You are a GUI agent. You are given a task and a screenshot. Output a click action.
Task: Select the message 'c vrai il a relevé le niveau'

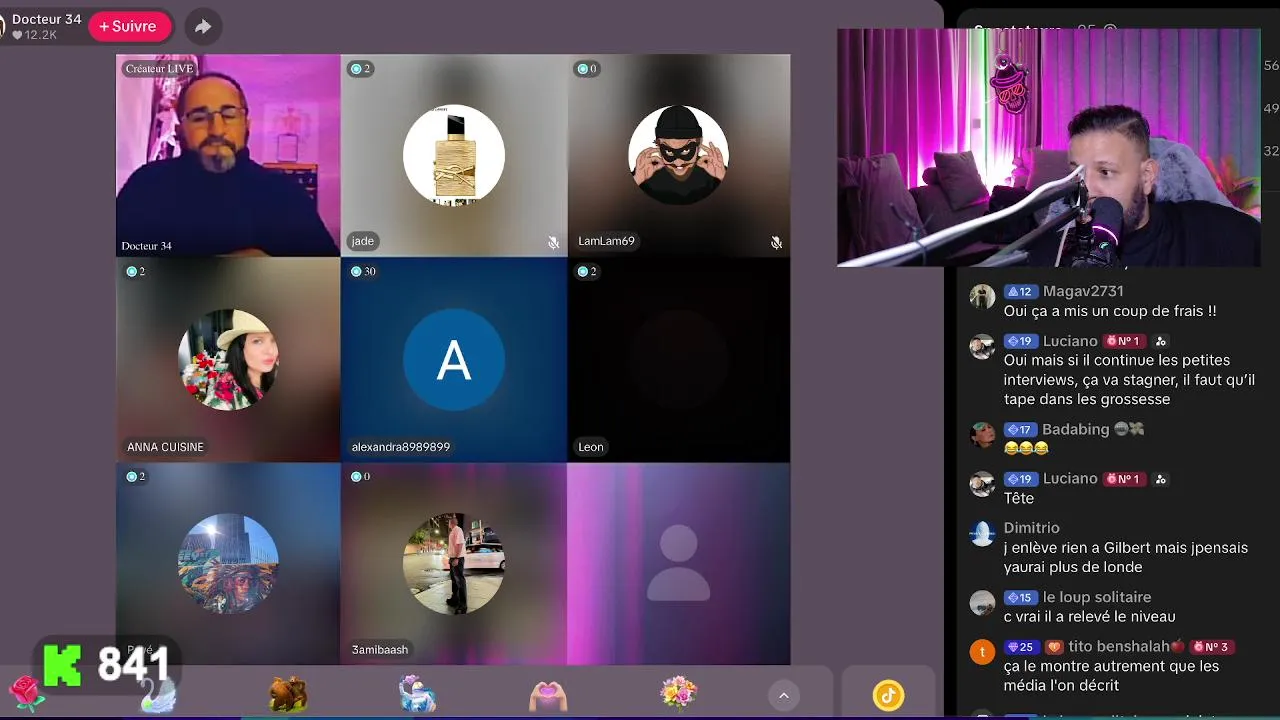[x=1090, y=617]
